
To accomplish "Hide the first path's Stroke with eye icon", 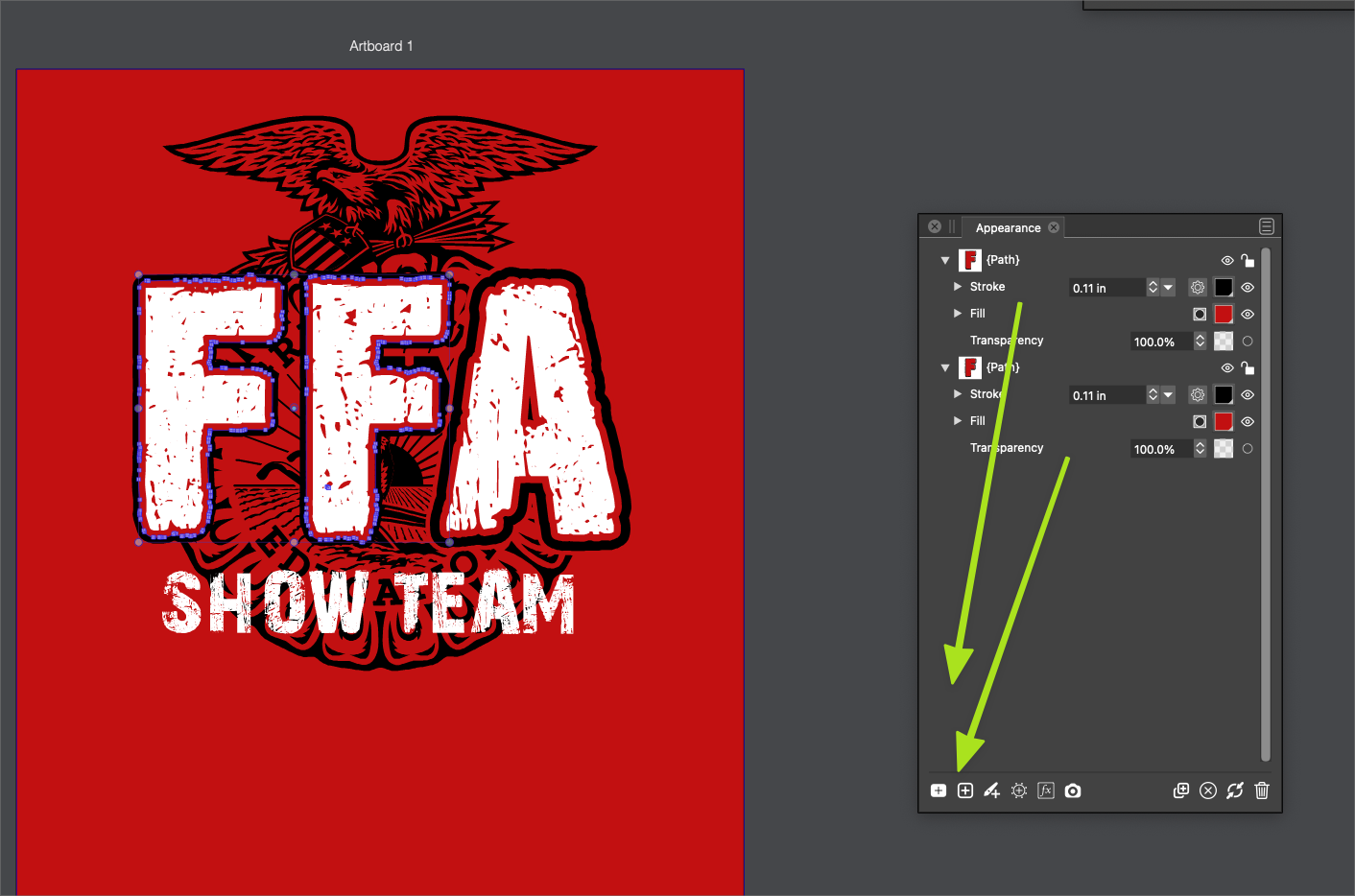I will pos(1248,288).
